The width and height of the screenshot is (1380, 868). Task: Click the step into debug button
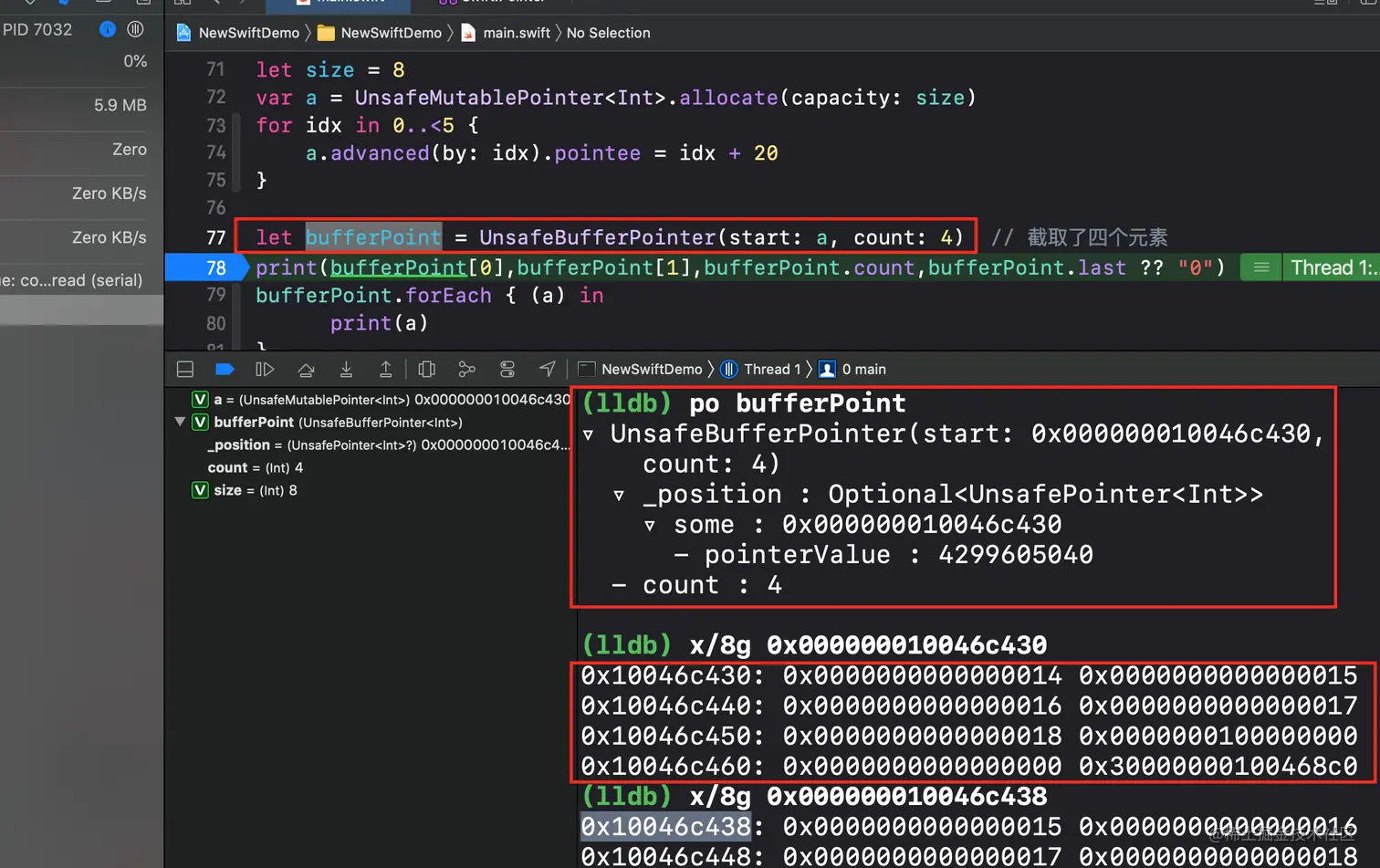coord(346,370)
